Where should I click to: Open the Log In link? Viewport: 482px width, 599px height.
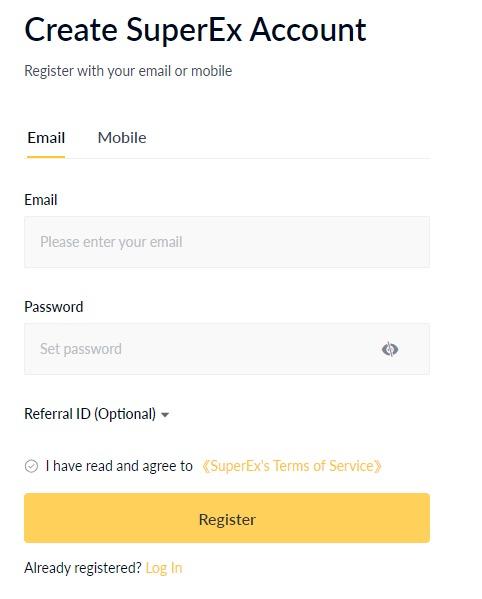tap(164, 568)
